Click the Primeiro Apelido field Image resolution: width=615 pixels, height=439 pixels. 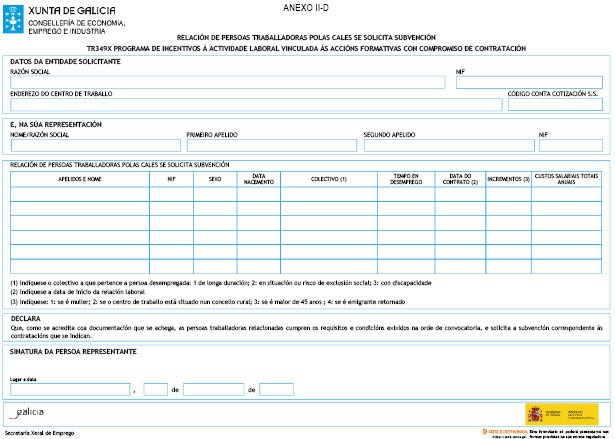[271, 146]
